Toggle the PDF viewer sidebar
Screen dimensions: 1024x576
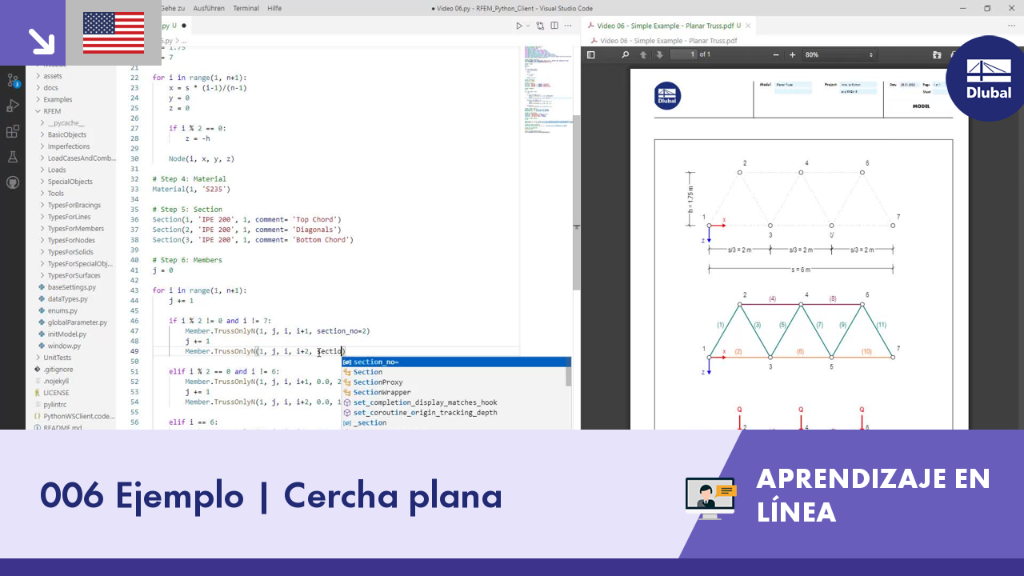[591, 55]
